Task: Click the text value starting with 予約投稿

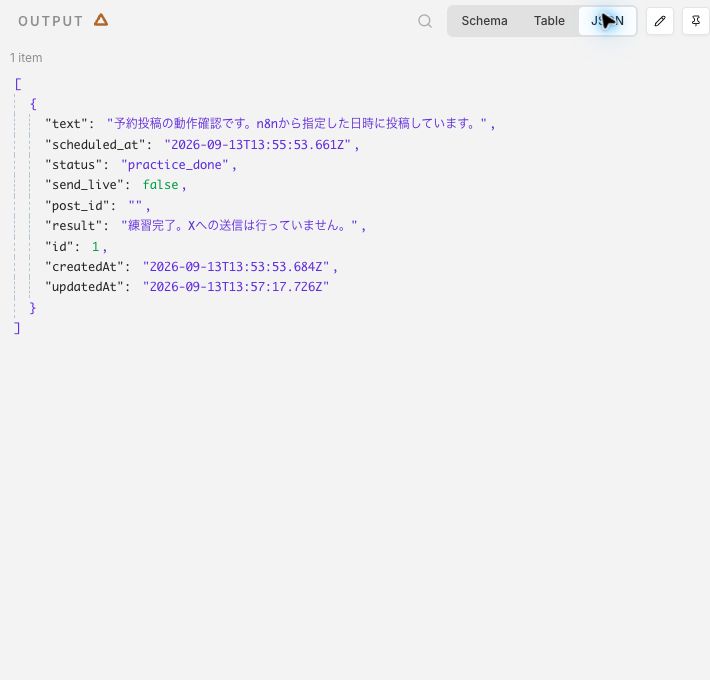Action: [x=297, y=124]
